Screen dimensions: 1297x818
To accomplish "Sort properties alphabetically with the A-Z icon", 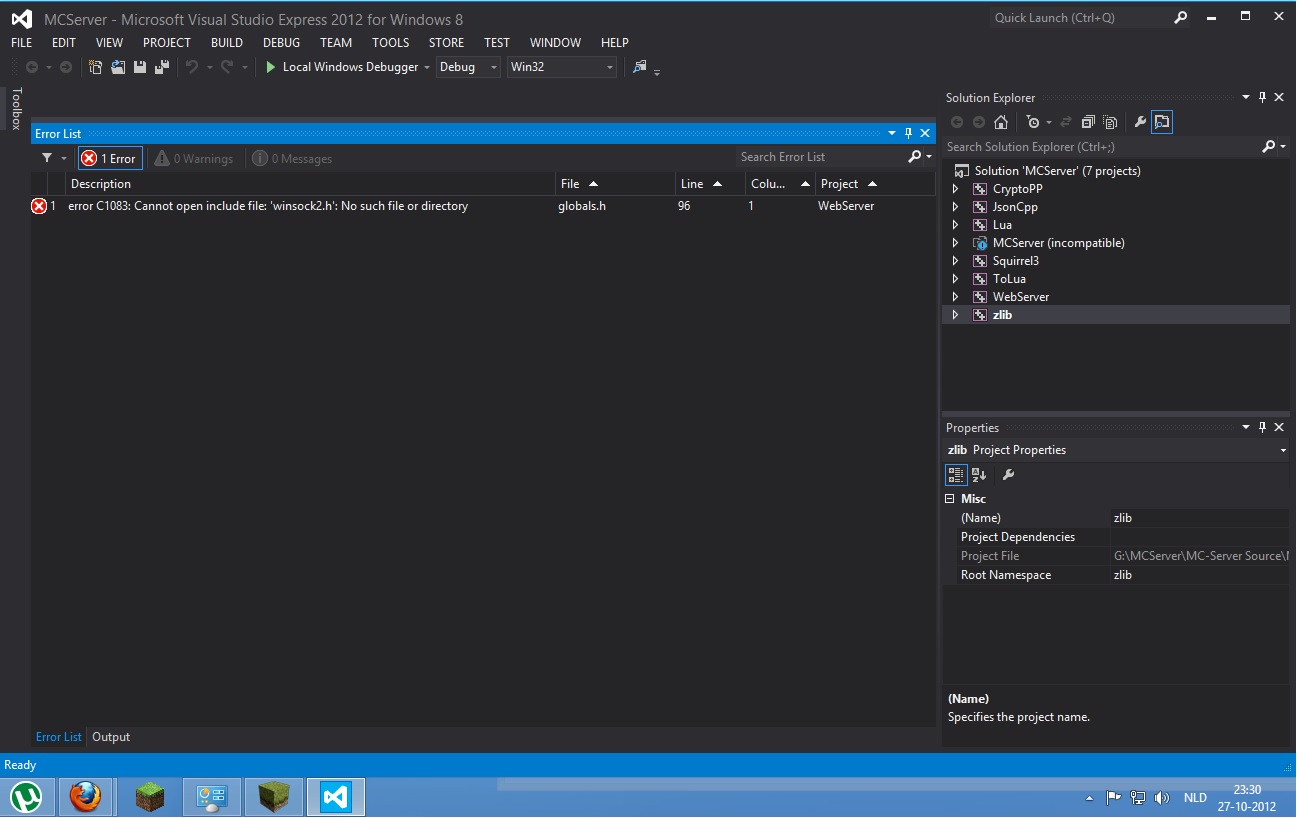I will 979,474.
